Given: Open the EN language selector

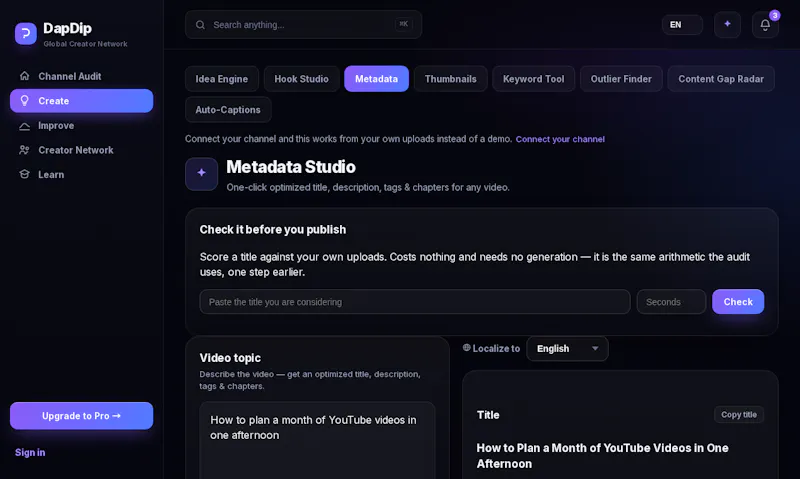Looking at the screenshot, I should 682,24.
